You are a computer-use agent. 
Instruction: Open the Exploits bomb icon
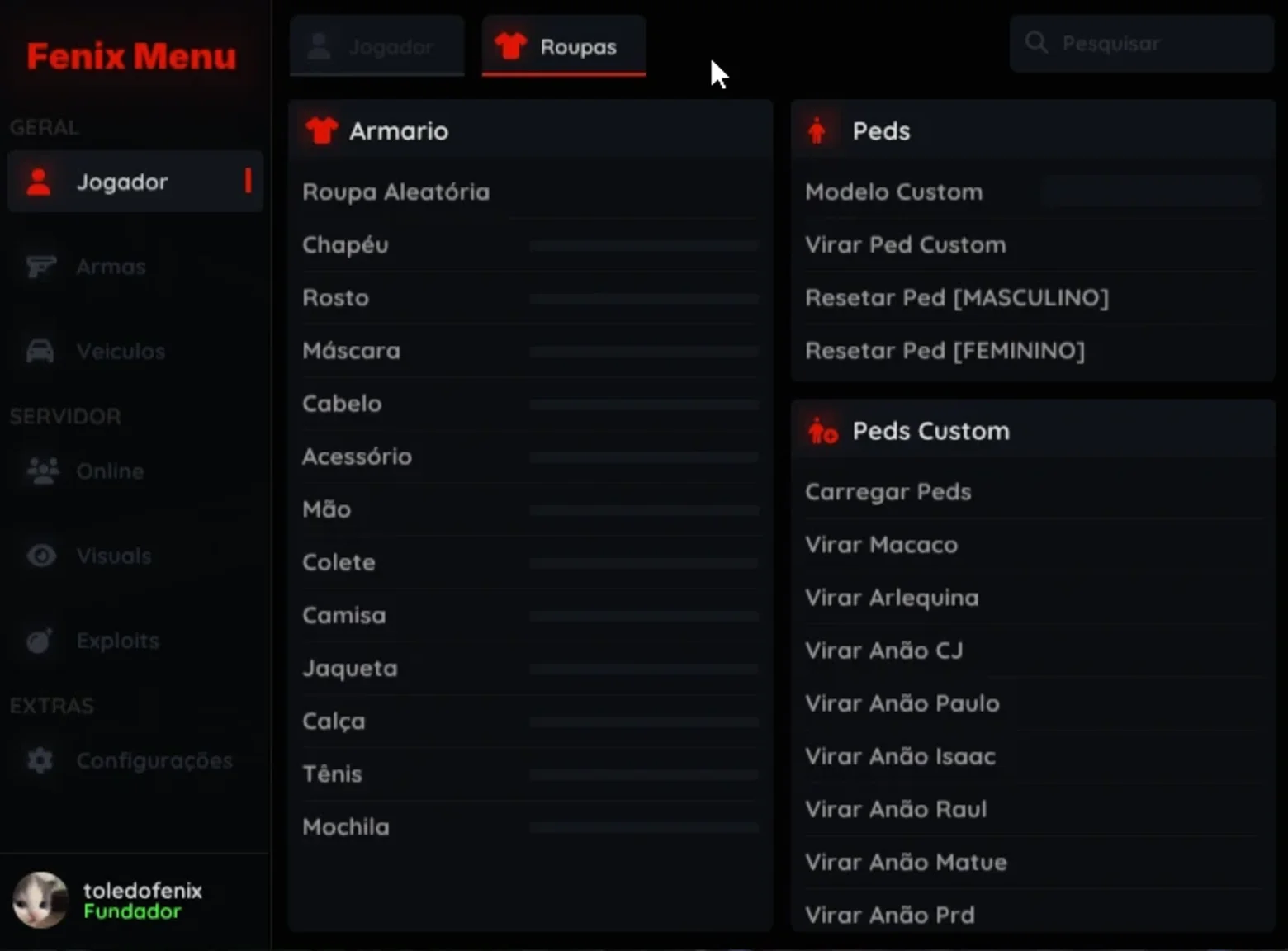coord(40,641)
